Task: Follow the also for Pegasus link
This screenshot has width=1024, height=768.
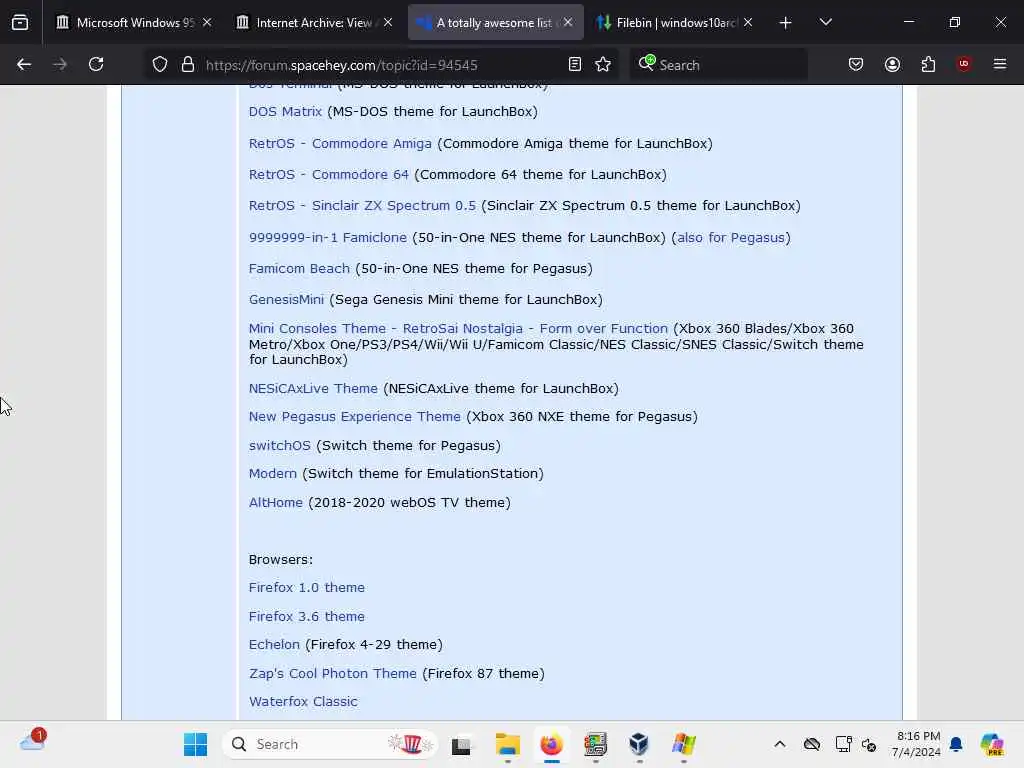Action: click(x=730, y=238)
